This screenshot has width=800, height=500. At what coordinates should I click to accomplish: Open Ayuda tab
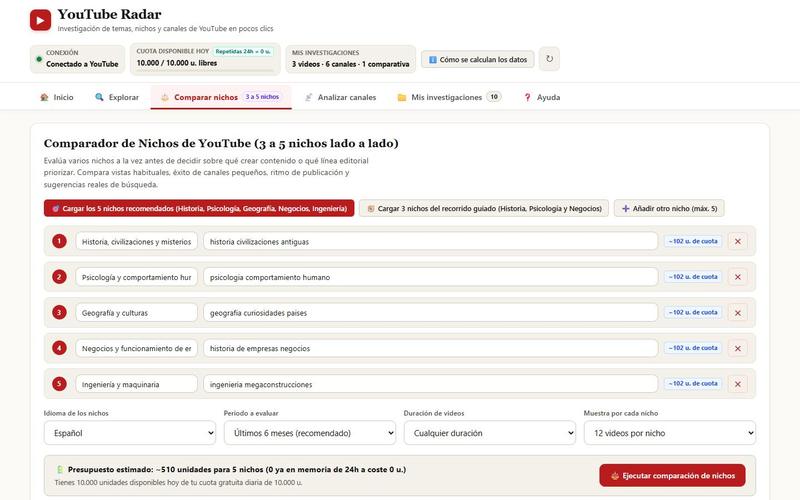coord(542,97)
